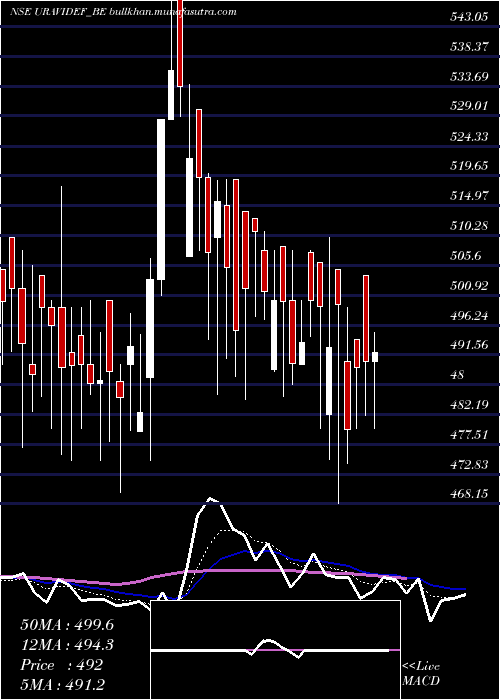The width and height of the screenshot is (500, 700).
Task: Click the <<Live MACD label
Action: tap(421, 674)
